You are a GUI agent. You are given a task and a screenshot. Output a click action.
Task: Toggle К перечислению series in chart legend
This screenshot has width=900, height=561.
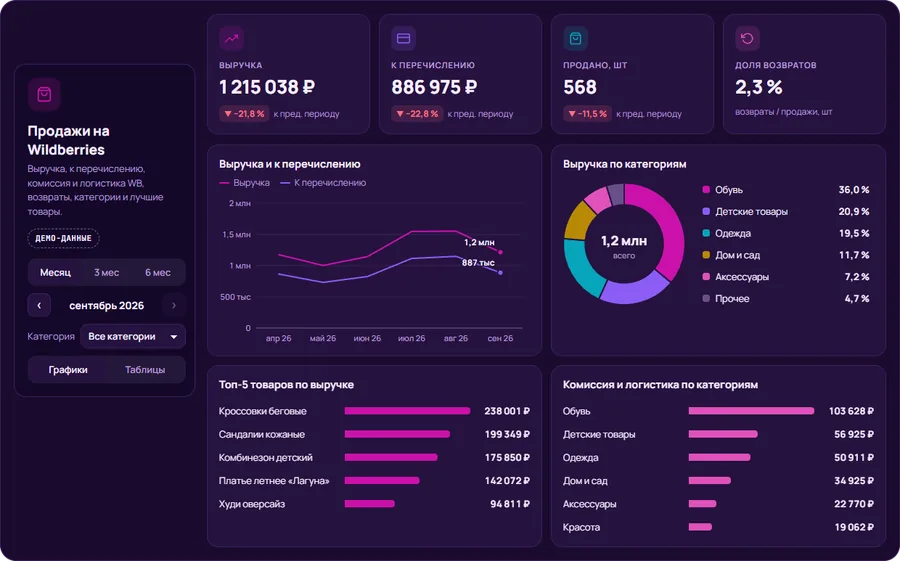click(x=323, y=183)
